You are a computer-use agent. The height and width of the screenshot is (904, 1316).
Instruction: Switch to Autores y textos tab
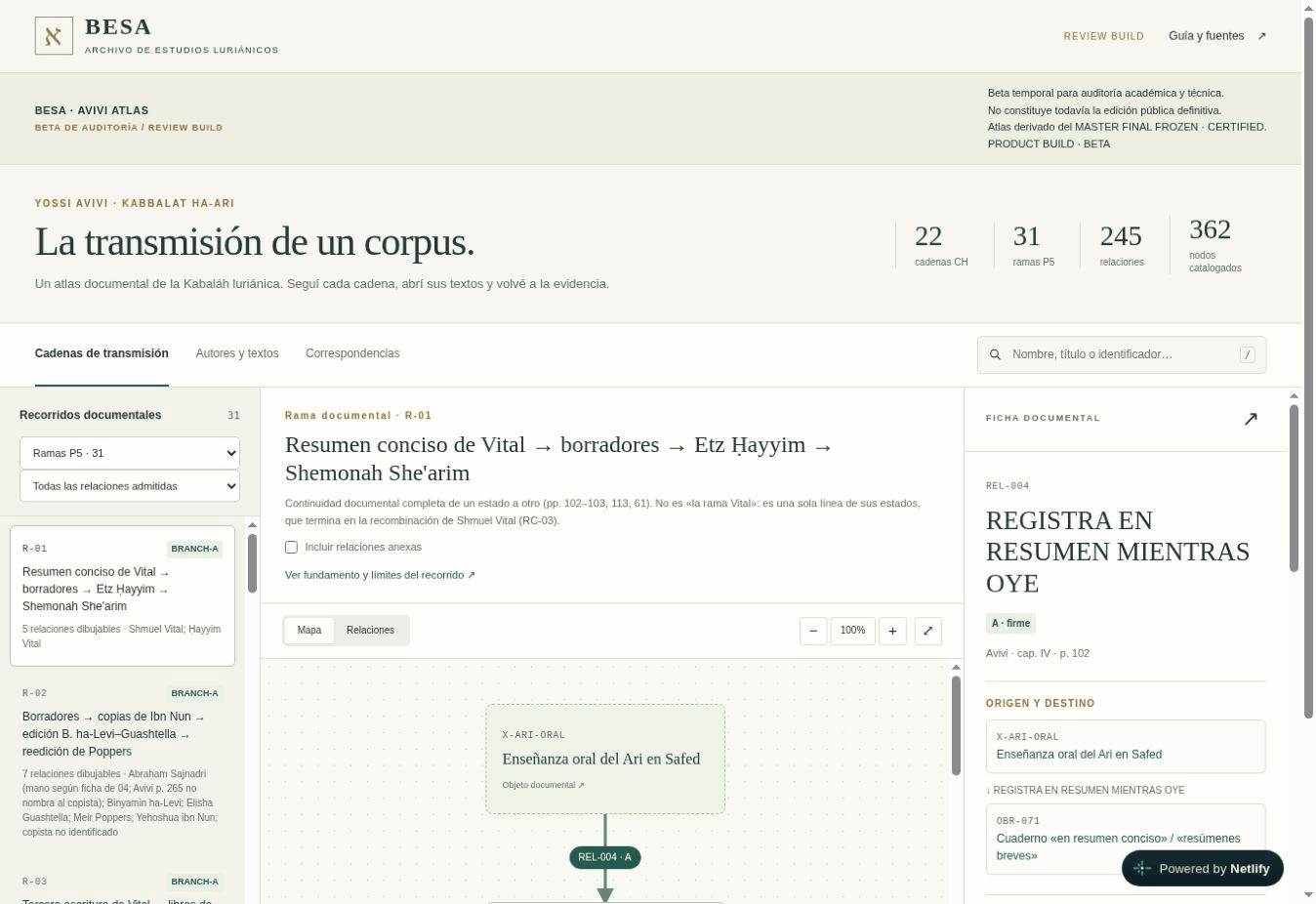[x=237, y=353]
